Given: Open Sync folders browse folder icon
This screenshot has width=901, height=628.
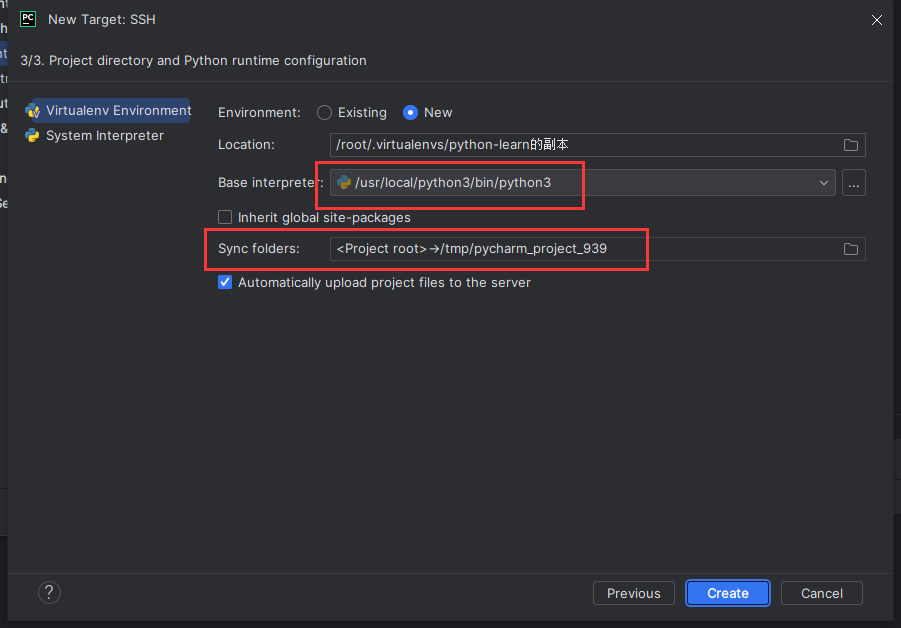Looking at the screenshot, I should tap(851, 249).
